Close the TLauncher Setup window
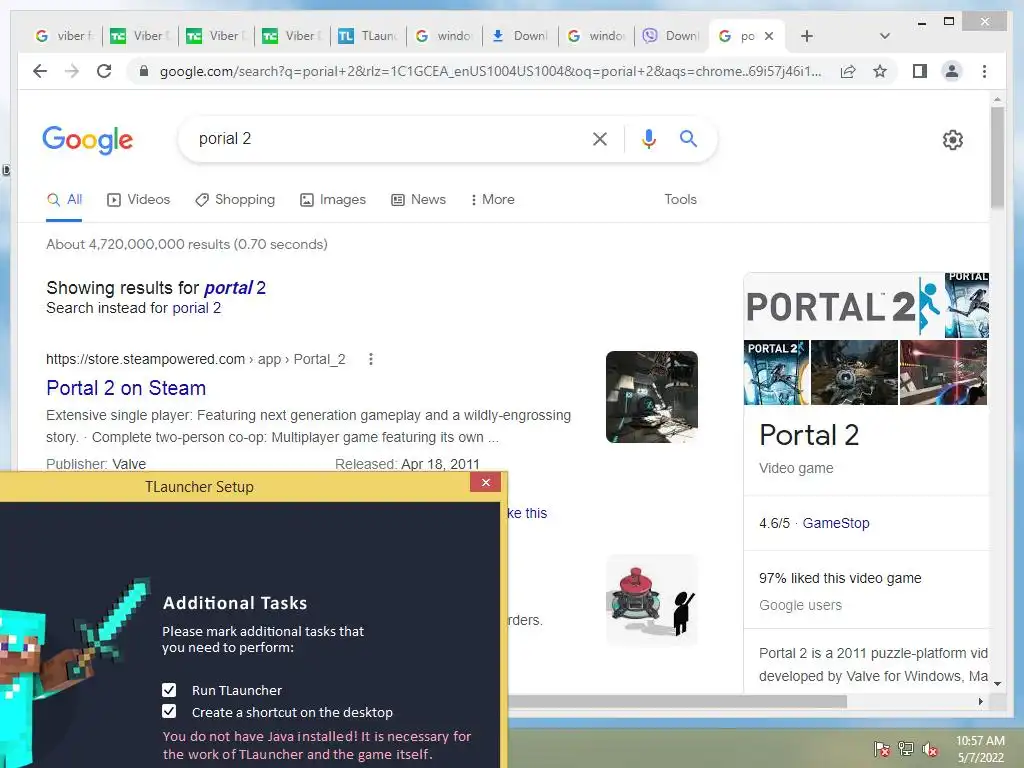This screenshot has height=768, width=1024. (485, 483)
